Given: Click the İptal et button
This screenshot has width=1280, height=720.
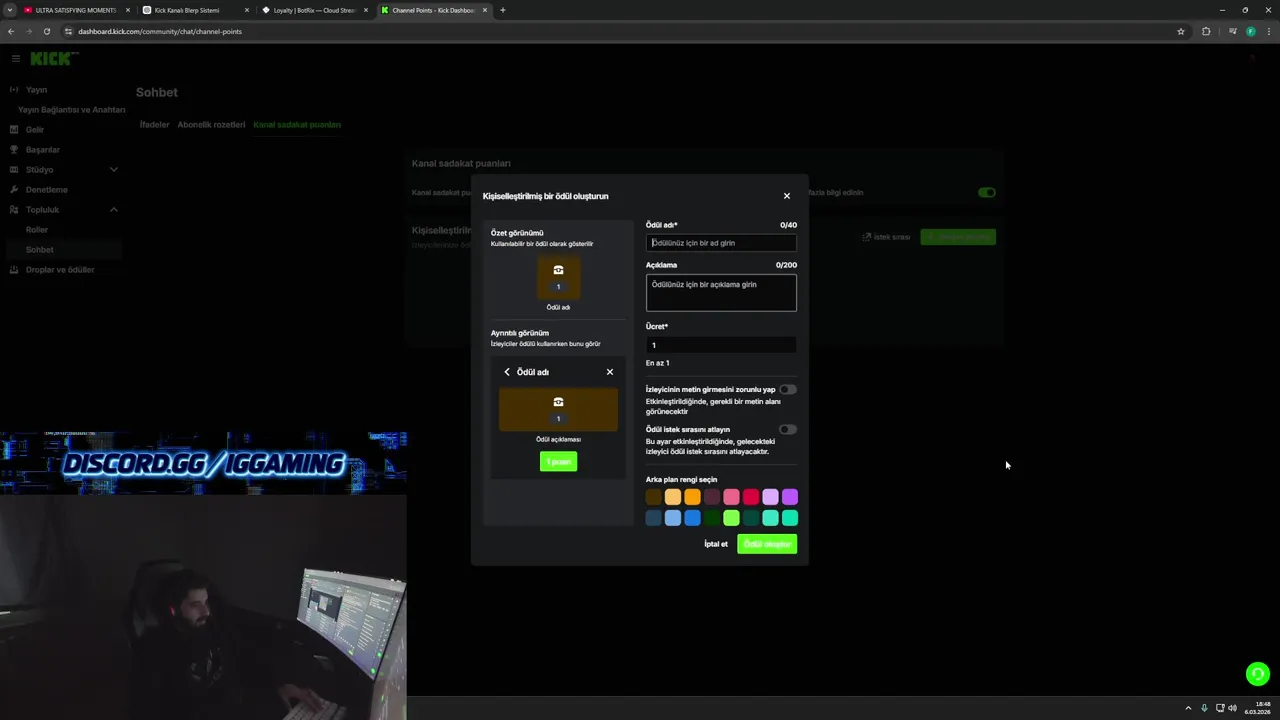Looking at the screenshot, I should [x=716, y=544].
